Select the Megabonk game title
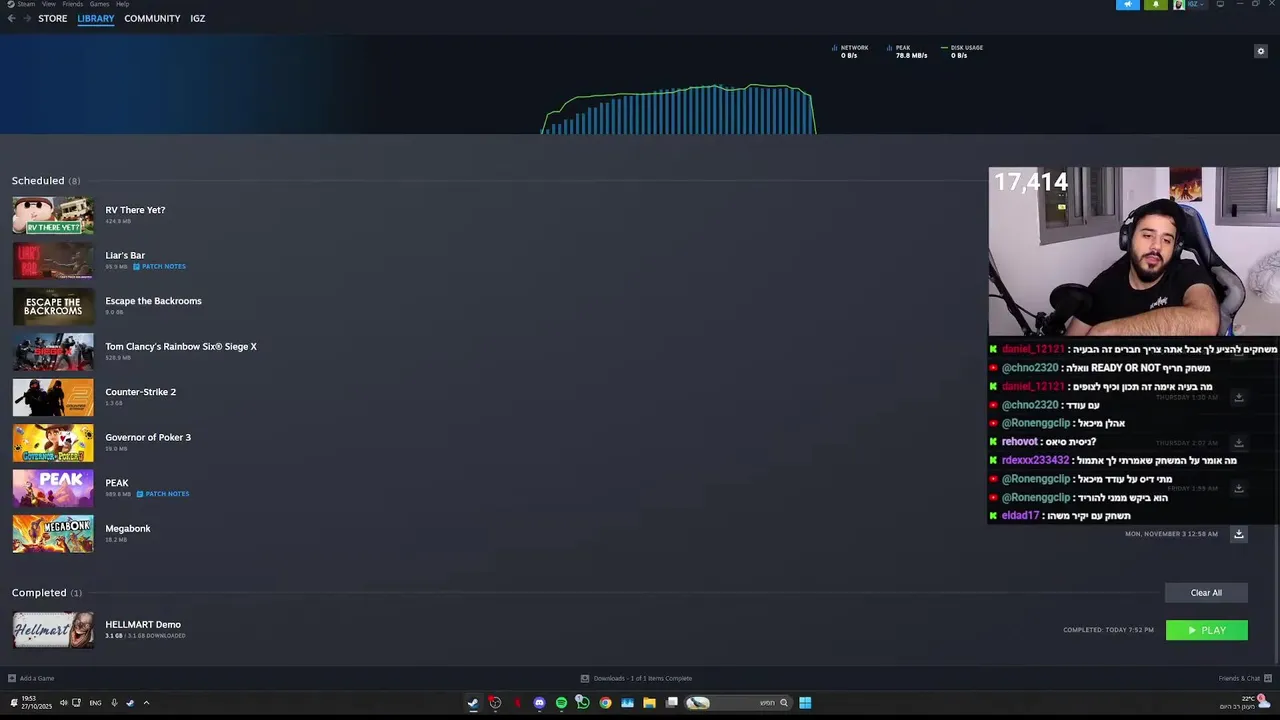 [x=128, y=528]
